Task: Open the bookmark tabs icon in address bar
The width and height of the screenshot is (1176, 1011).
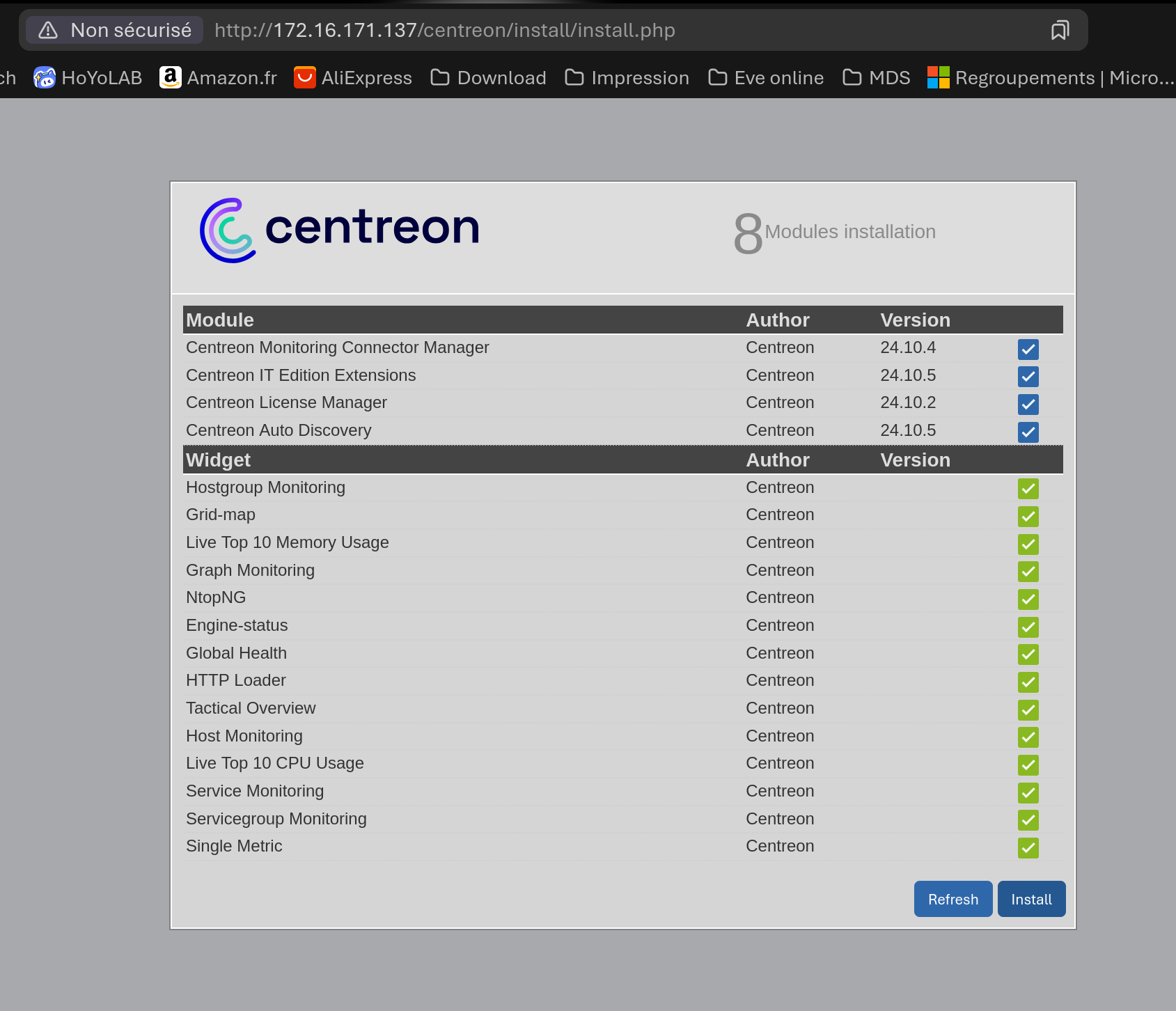Action: click(1060, 30)
